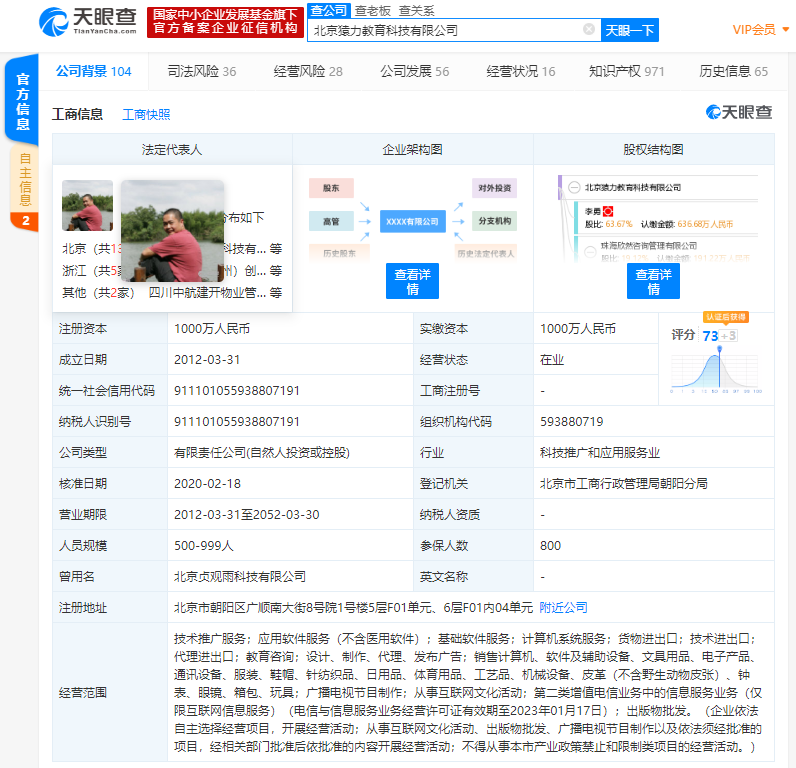
Task: Click the 历史法定代表人 box in the diagram
Action: pos(485,253)
